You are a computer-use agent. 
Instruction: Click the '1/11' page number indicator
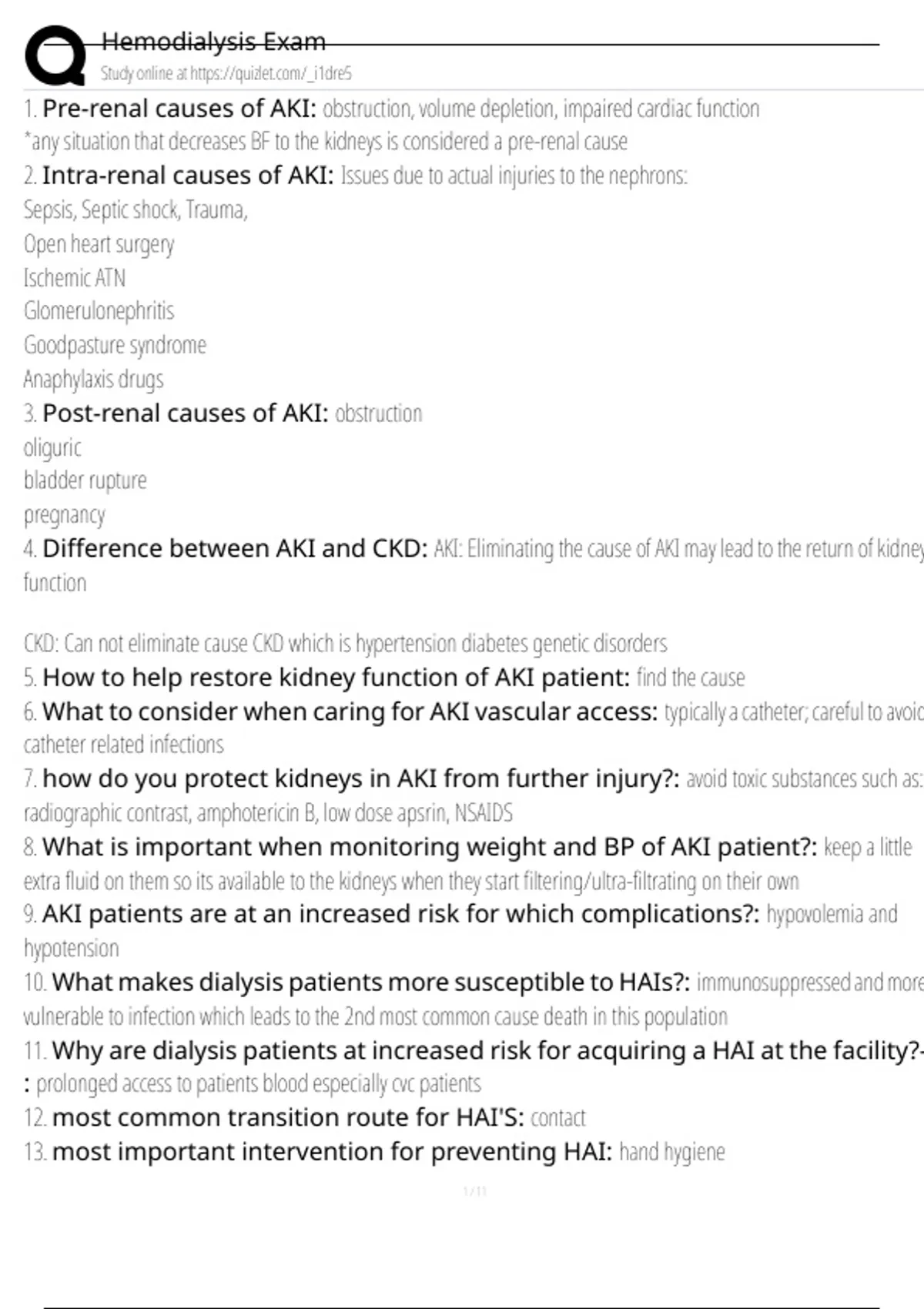click(x=475, y=1191)
